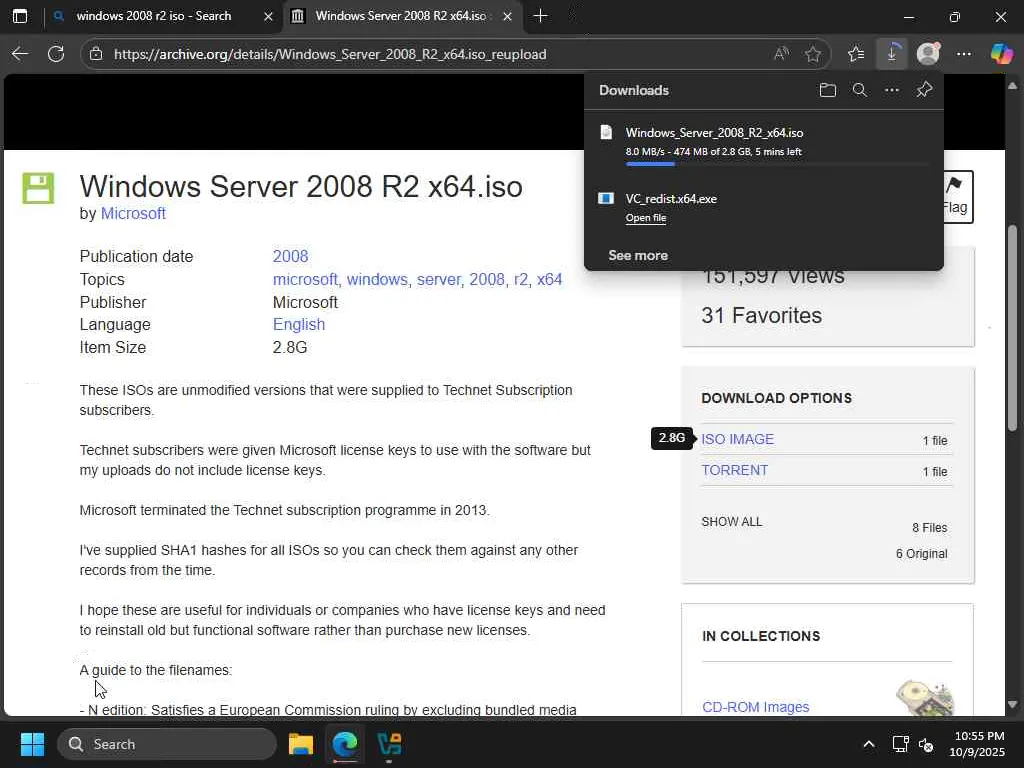Image resolution: width=1024 pixels, height=768 pixels.
Task: Open File Explorer from taskbar
Action: [x=301, y=744]
